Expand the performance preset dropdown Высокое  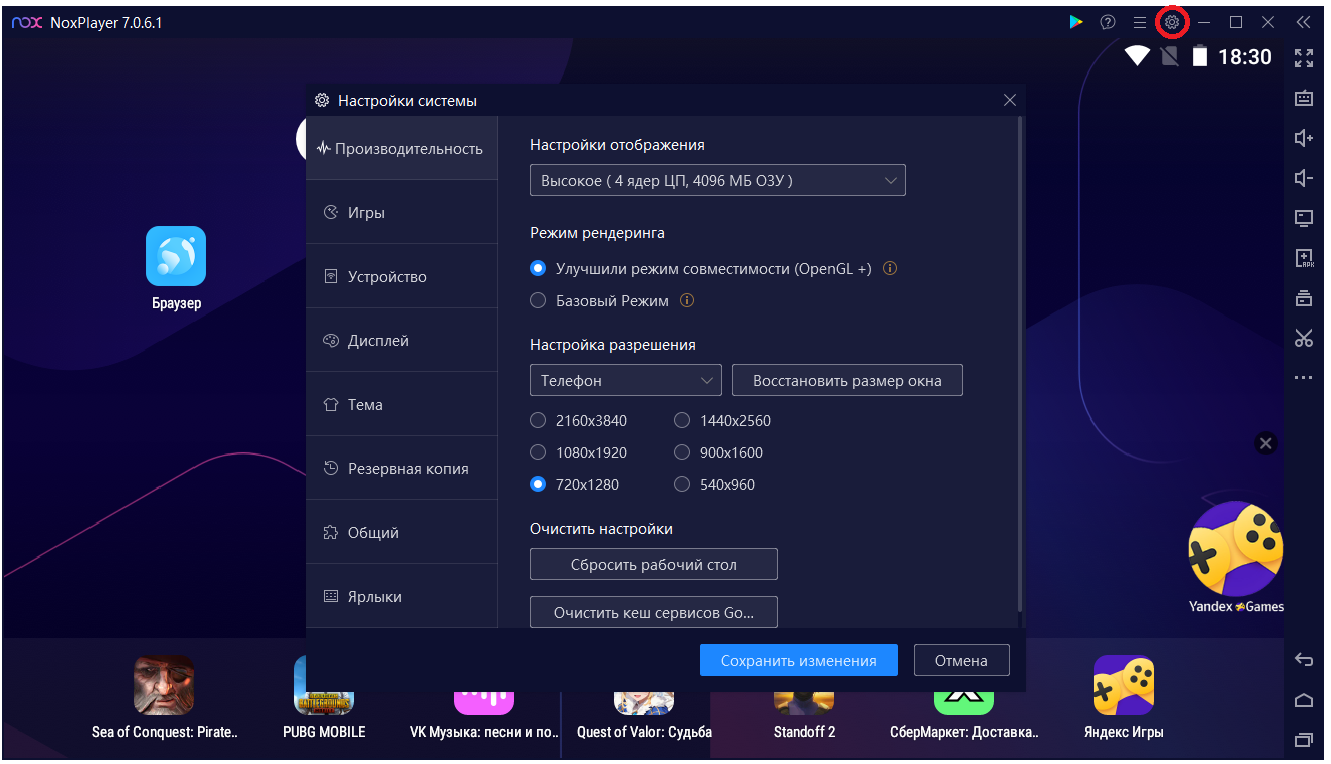click(717, 181)
